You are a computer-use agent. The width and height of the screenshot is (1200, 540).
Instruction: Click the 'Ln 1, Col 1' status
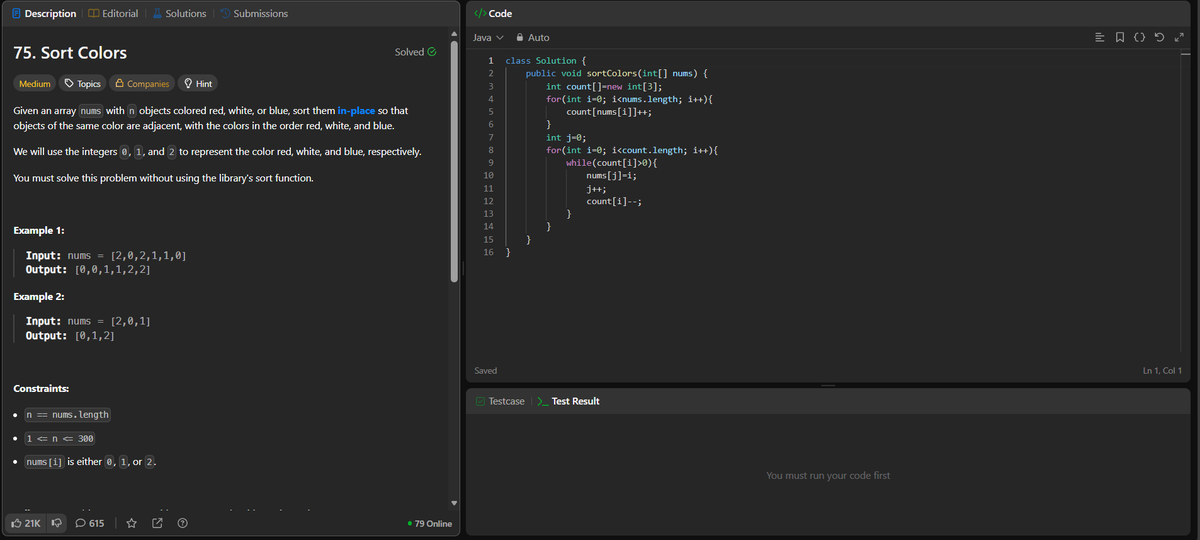(x=1162, y=371)
